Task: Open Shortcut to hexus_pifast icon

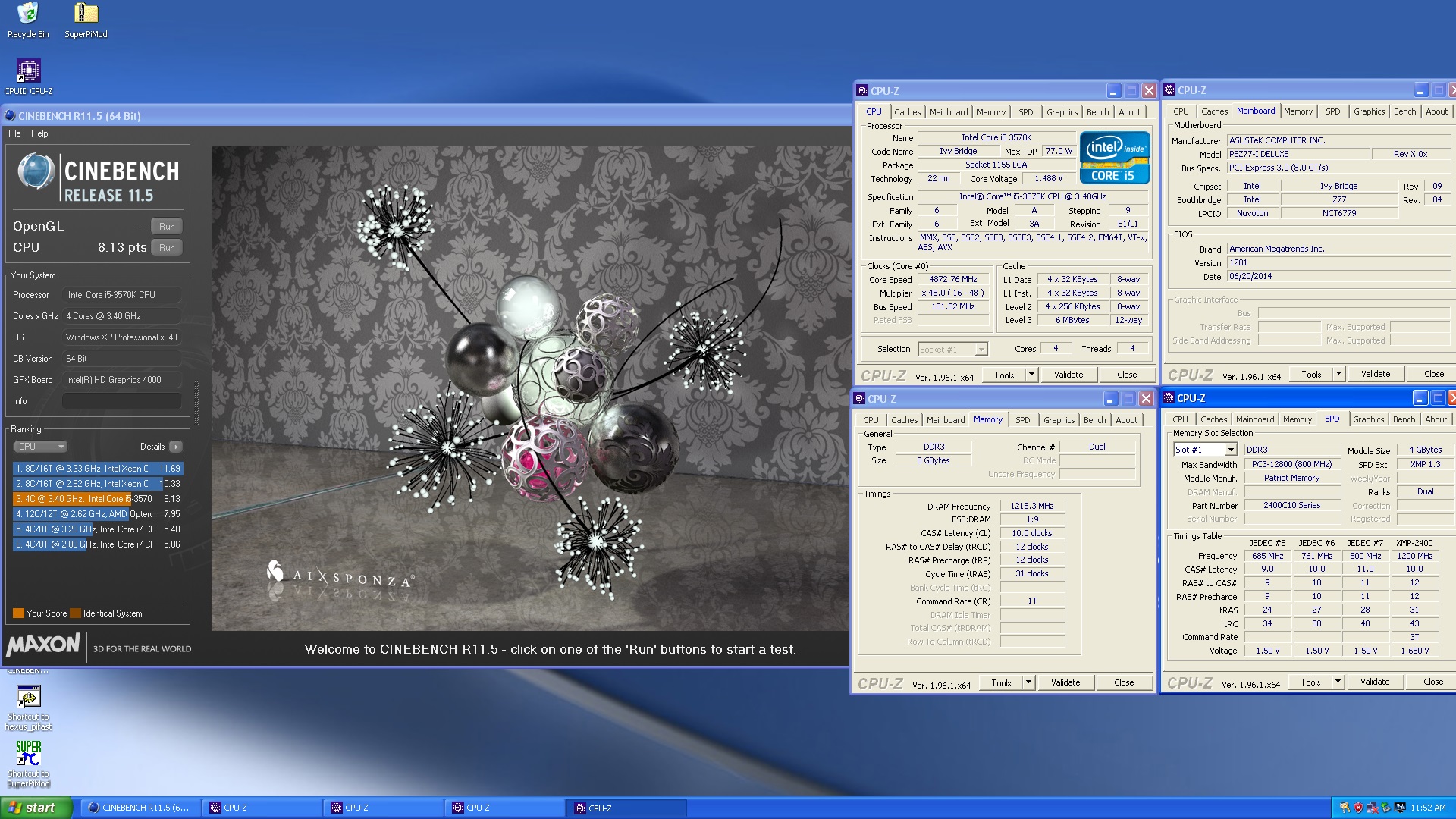Action: tap(28, 708)
